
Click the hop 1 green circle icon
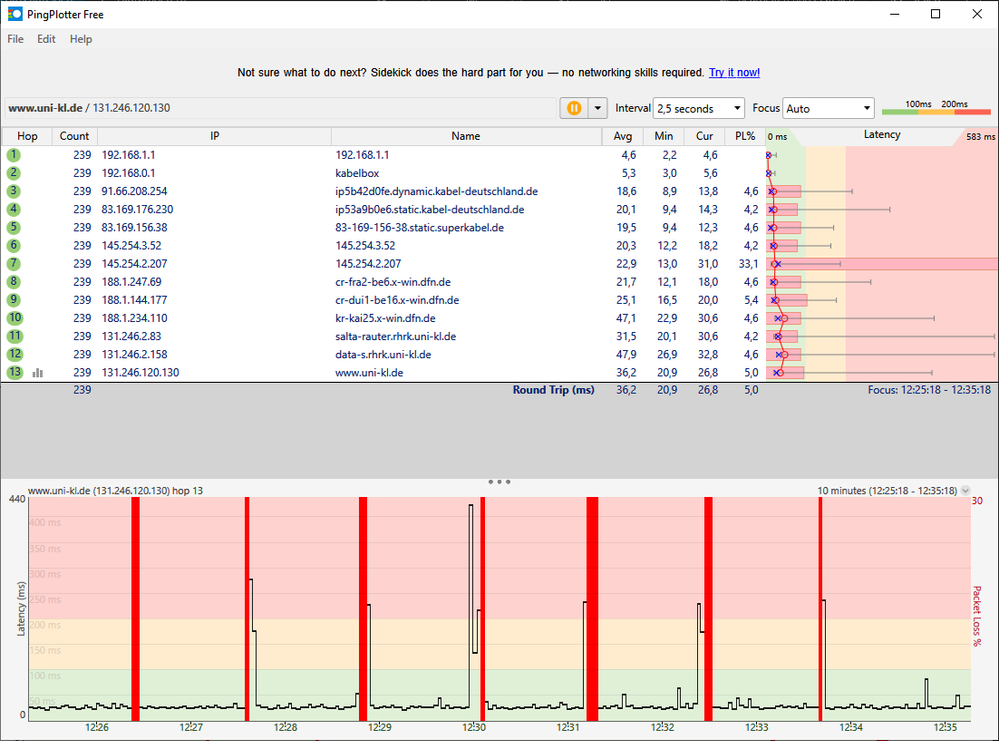tap(13, 155)
